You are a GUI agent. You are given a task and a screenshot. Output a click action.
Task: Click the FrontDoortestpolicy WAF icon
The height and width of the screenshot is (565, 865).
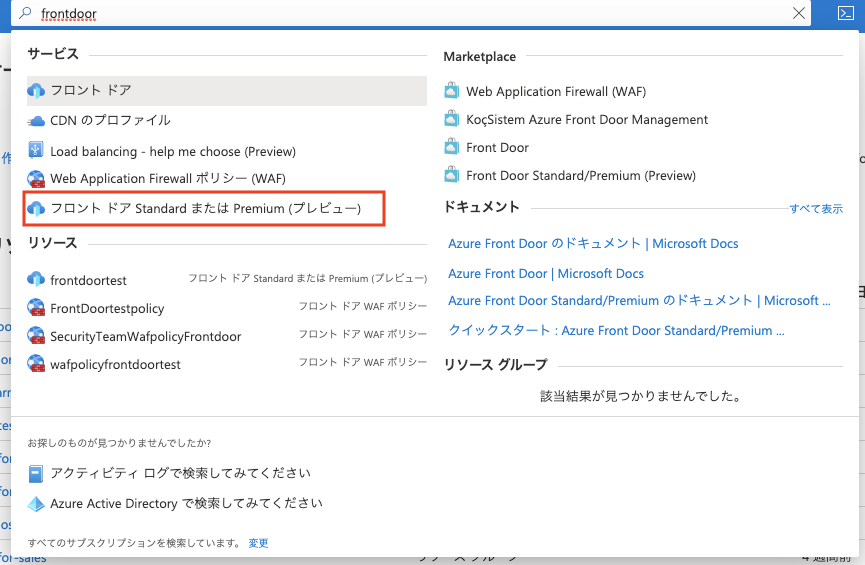36,307
